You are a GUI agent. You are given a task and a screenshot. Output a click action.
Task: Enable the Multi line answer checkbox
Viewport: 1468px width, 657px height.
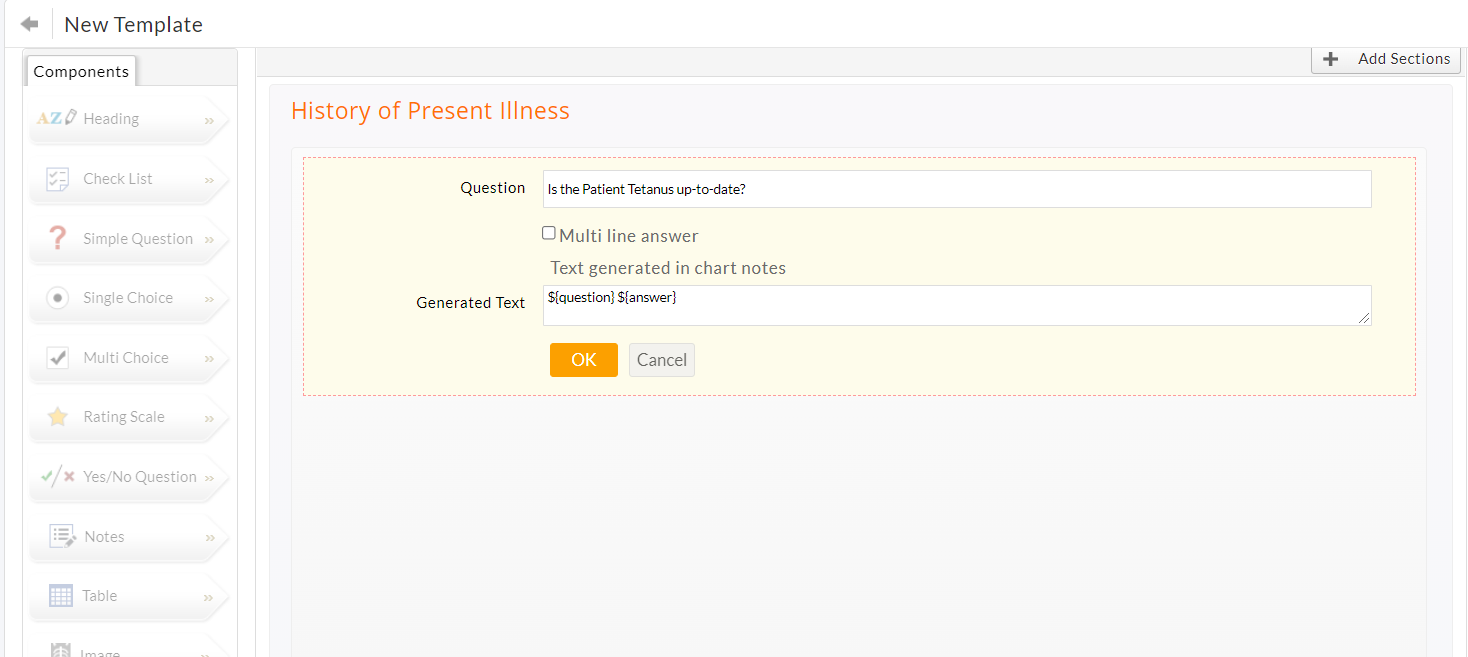[549, 233]
